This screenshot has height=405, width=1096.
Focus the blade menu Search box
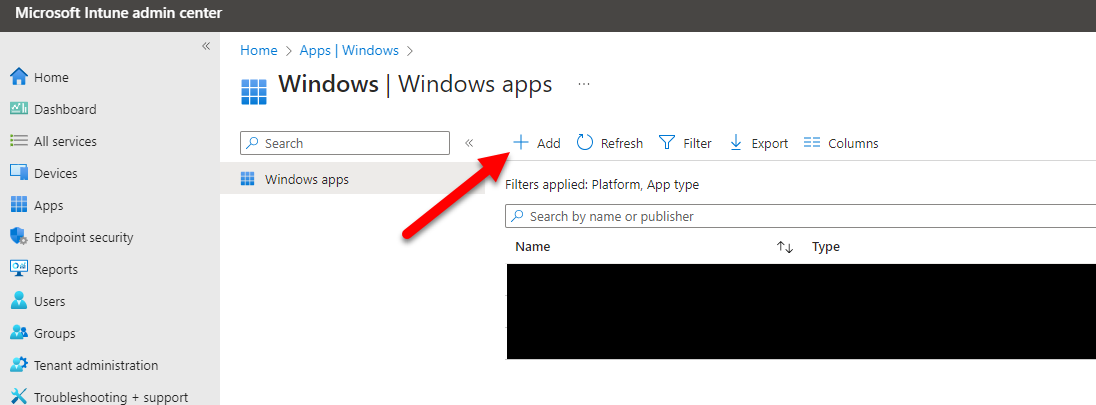pyautogui.click(x=345, y=143)
